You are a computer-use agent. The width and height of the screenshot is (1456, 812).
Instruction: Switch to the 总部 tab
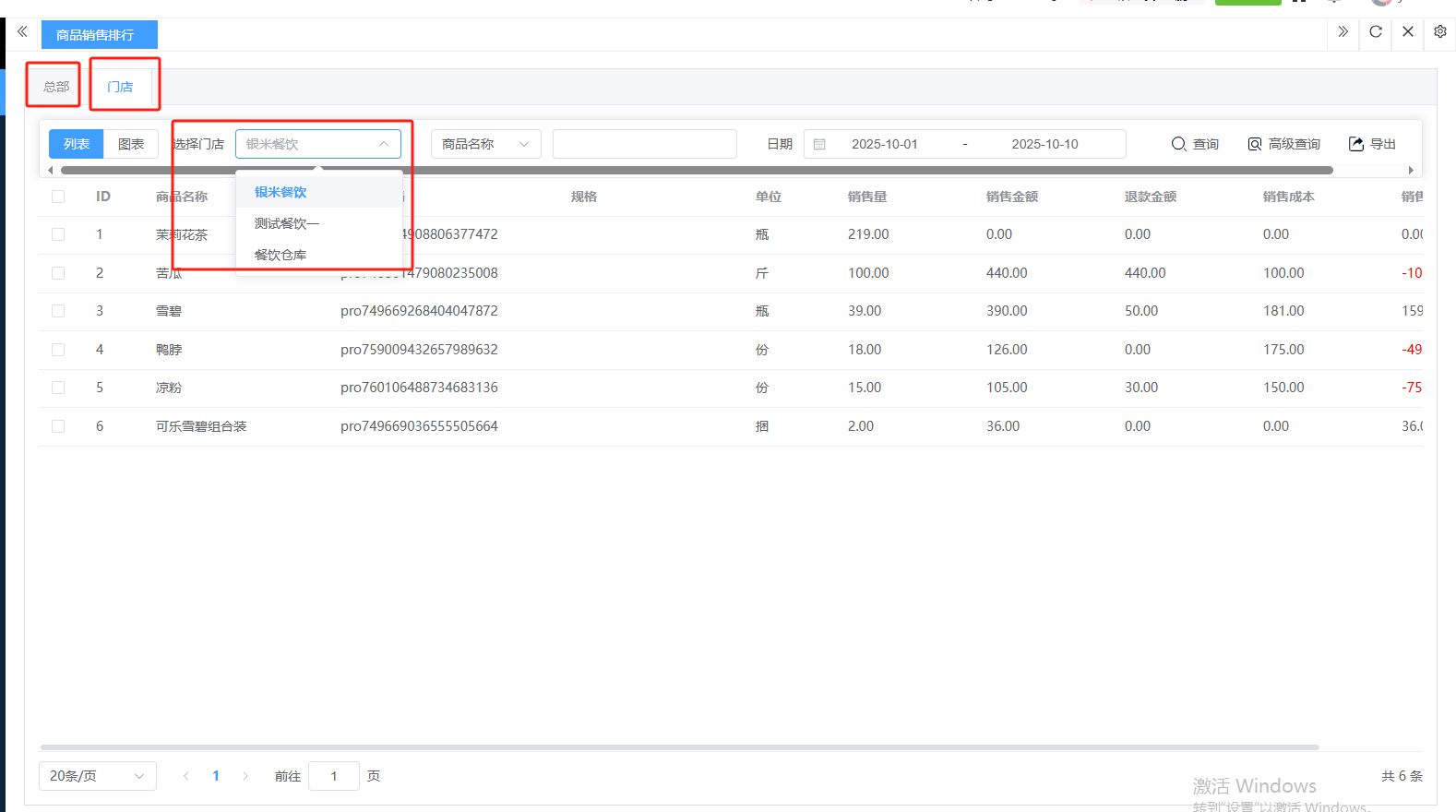(55, 87)
